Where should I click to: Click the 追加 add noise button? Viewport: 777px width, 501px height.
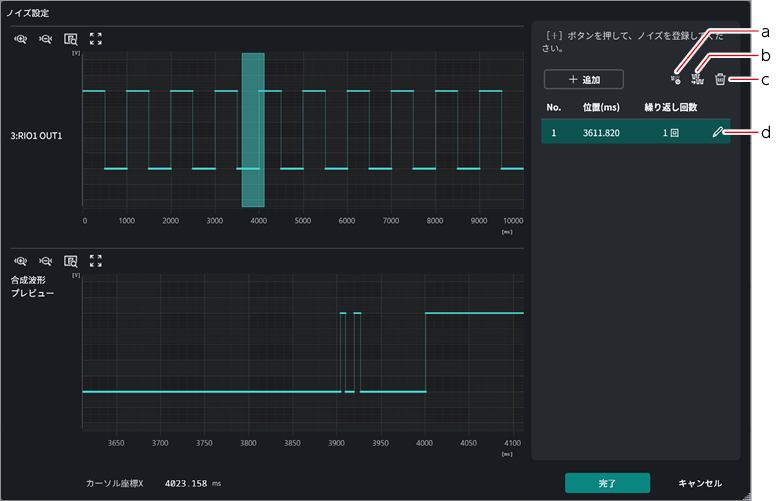pyautogui.click(x=584, y=79)
